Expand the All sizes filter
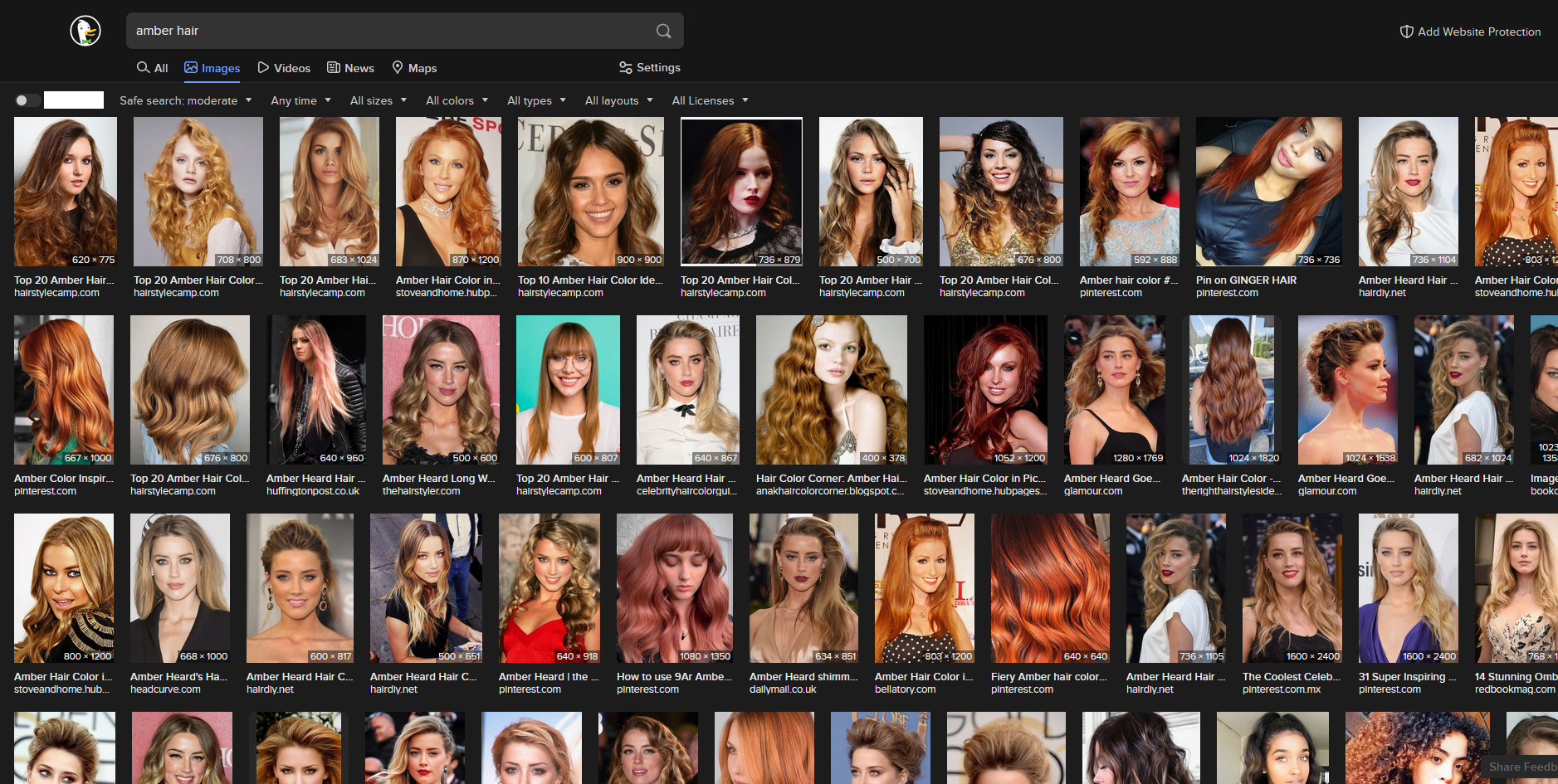The image size is (1558, 784). pos(378,100)
